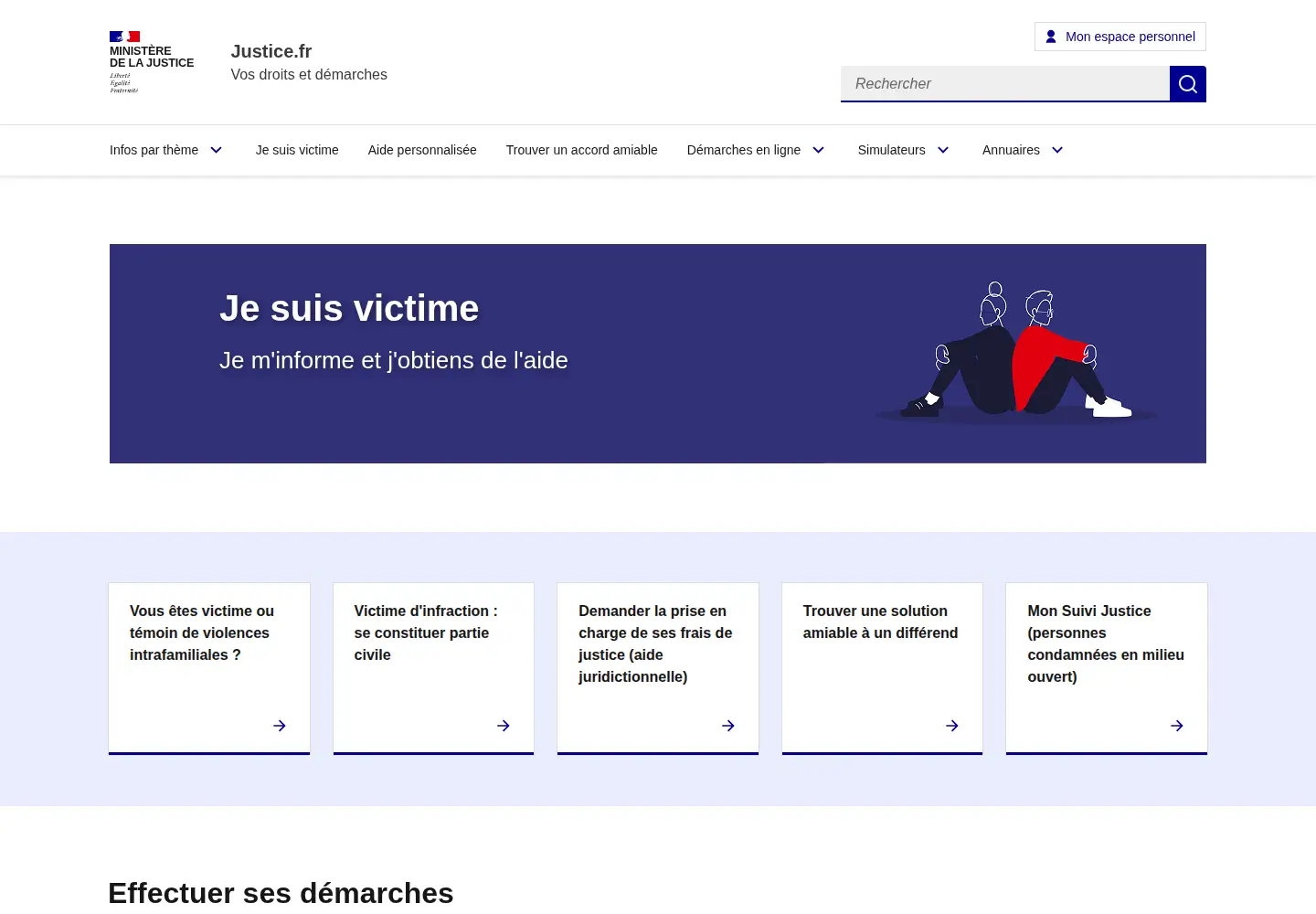This screenshot has width=1316, height=914.
Task: Open Mon espace personnel
Action: [x=1120, y=37]
